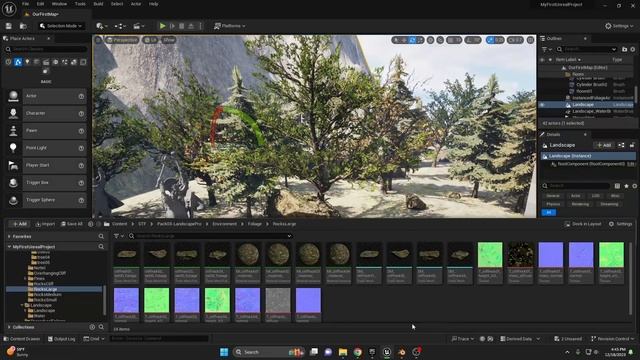This screenshot has width=640, height=360.
Task: Toggle visibility eye for Landscape actor
Action: click(542, 105)
